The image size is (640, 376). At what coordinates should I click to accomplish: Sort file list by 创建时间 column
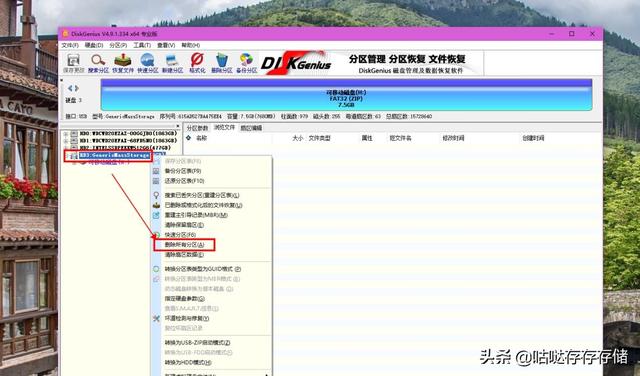coord(533,138)
